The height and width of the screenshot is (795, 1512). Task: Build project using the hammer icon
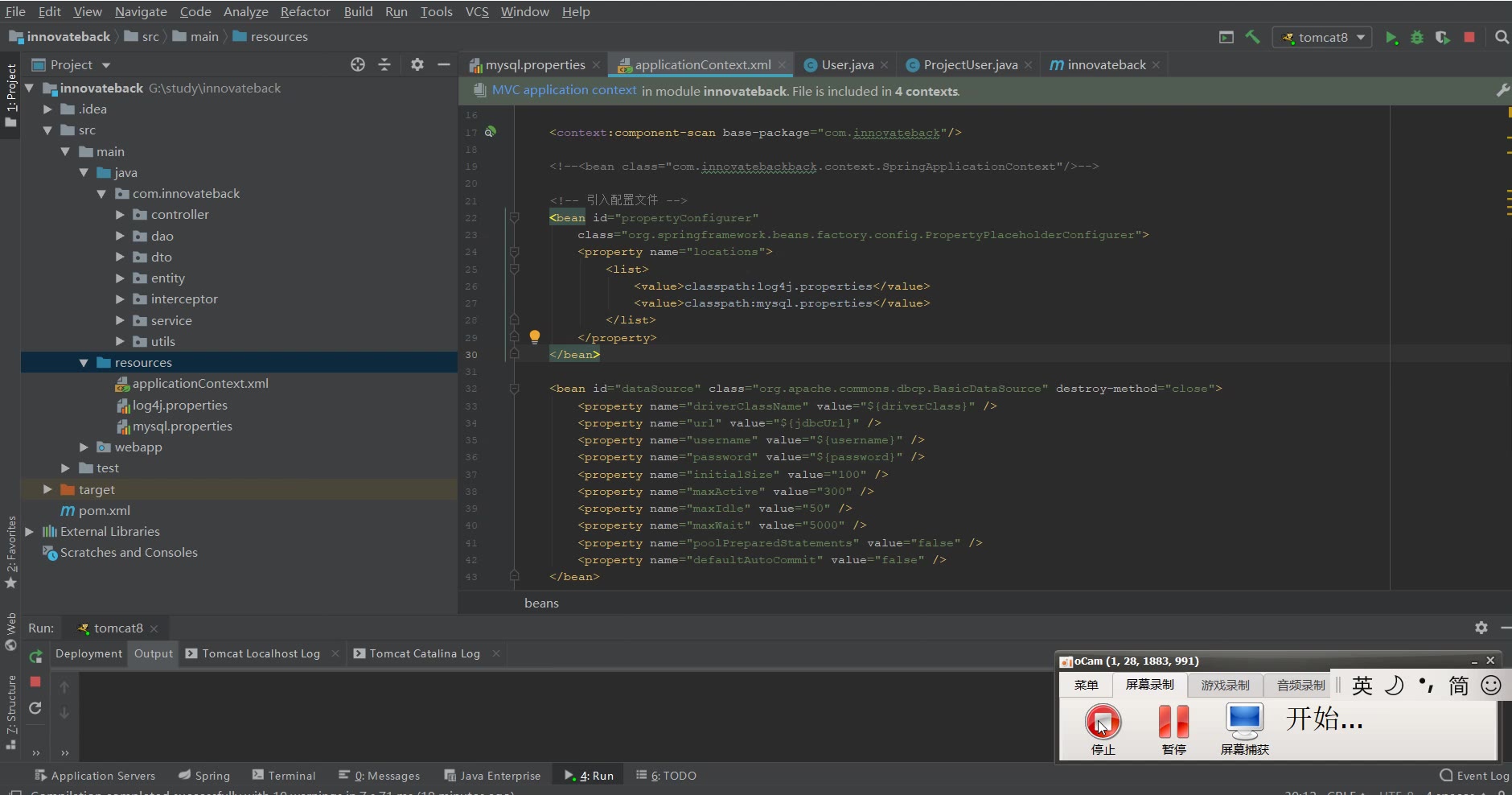click(1253, 37)
